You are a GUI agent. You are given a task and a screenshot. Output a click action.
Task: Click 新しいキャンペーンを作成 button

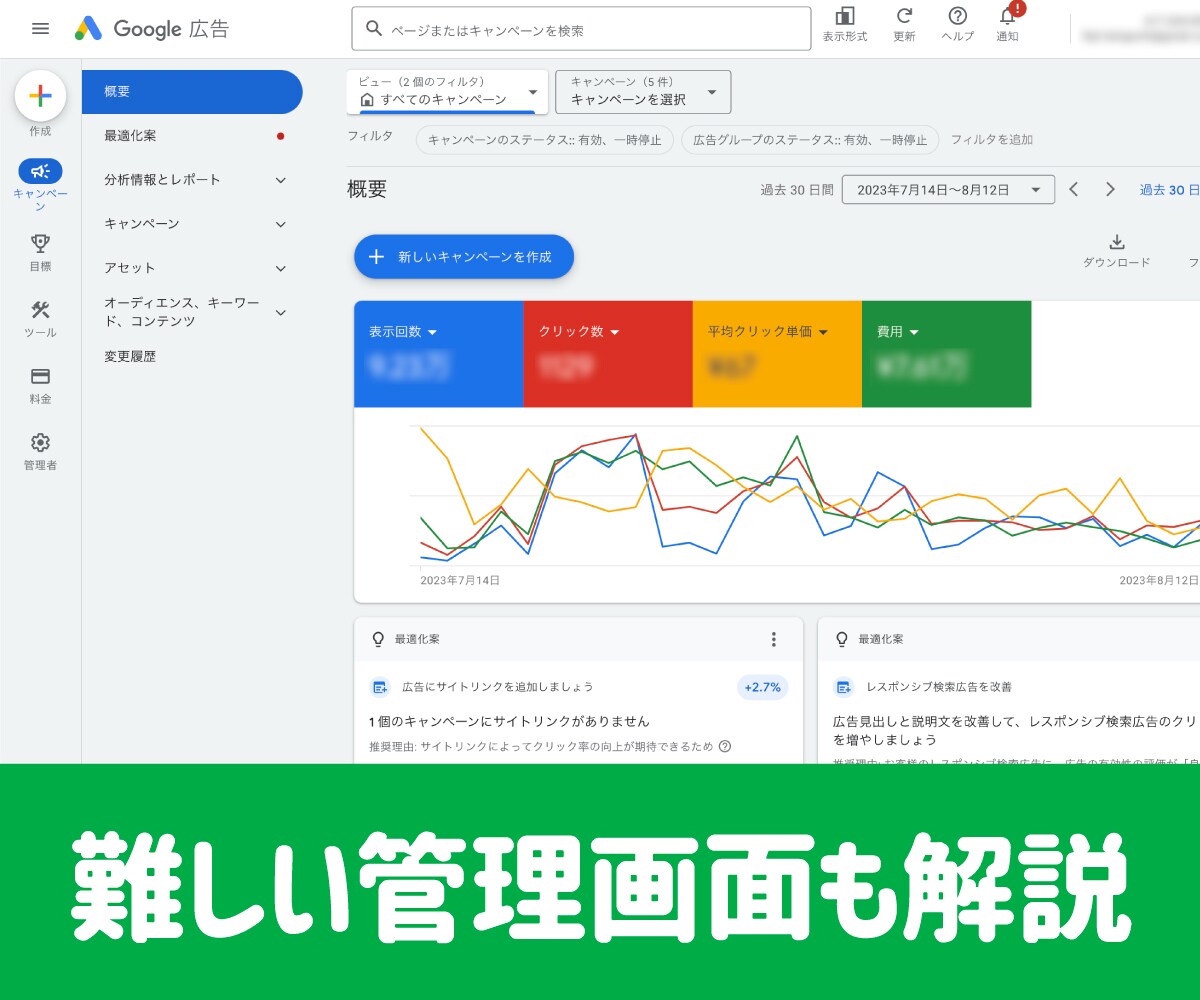pos(464,257)
